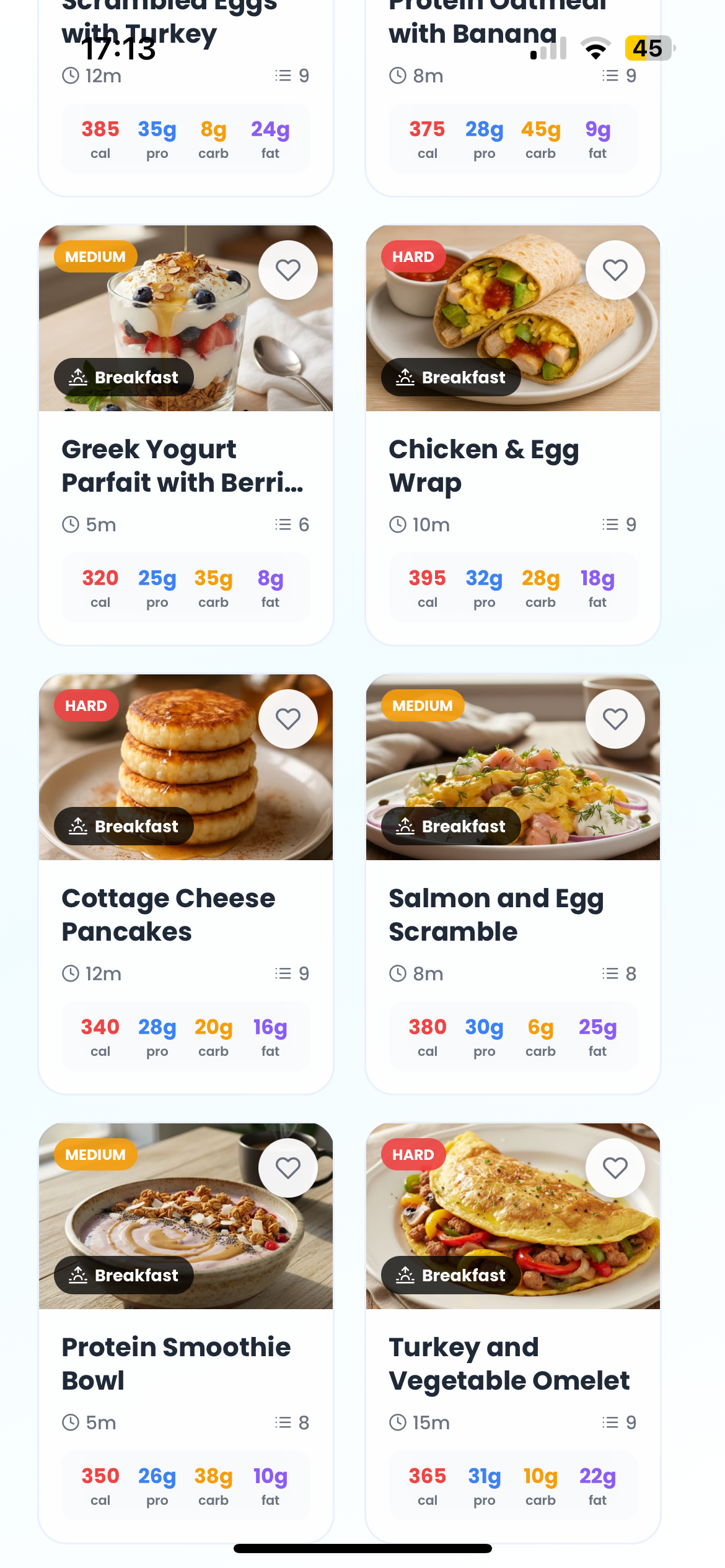Tap ingredients list icon on Salmon and Egg Scramble
Image resolution: width=725 pixels, height=1568 pixels.
pyautogui.click(x=610, y=973)
